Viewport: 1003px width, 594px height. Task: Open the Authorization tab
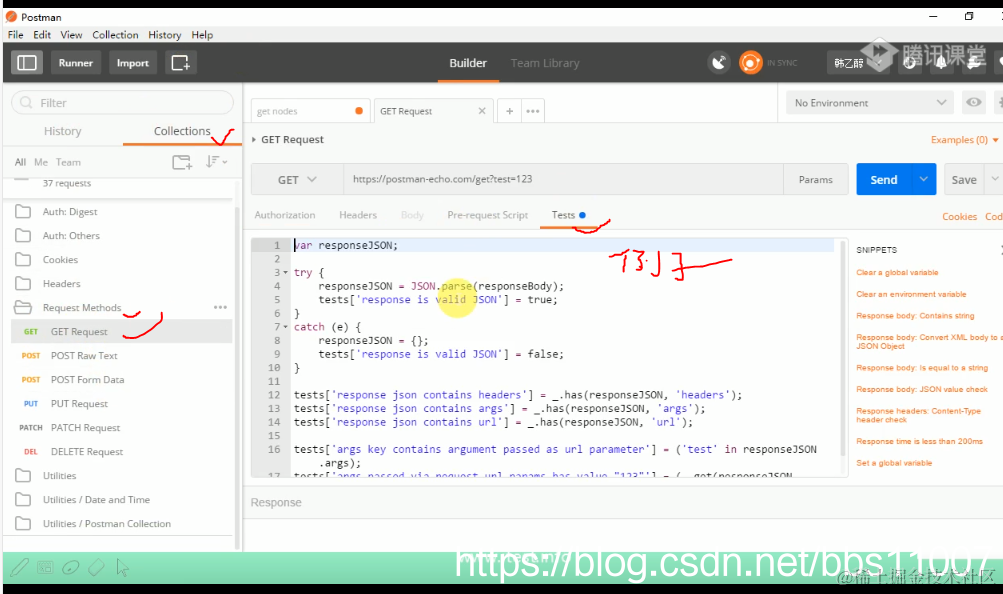285,215
